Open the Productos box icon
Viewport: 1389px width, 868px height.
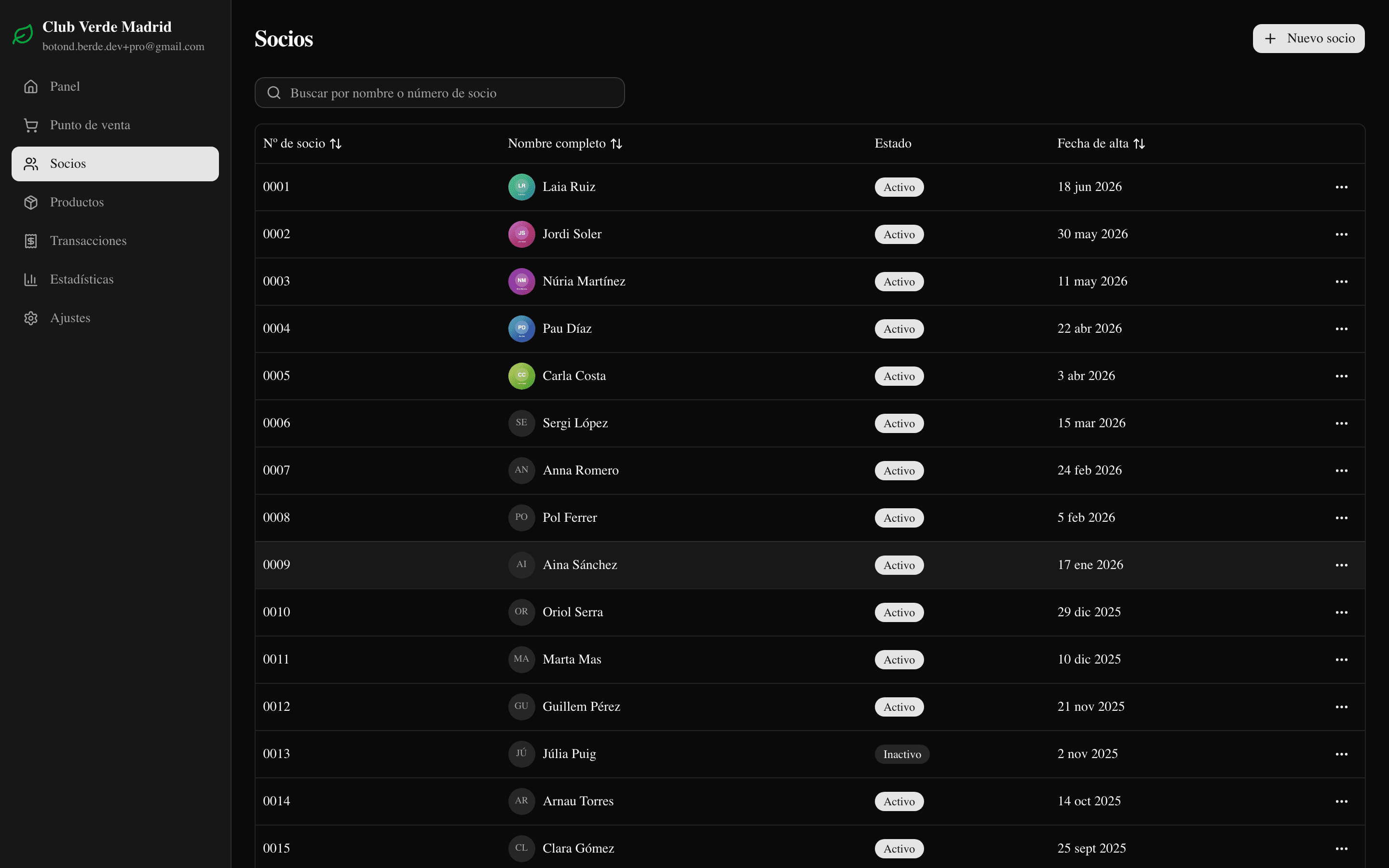coord(31,202)
